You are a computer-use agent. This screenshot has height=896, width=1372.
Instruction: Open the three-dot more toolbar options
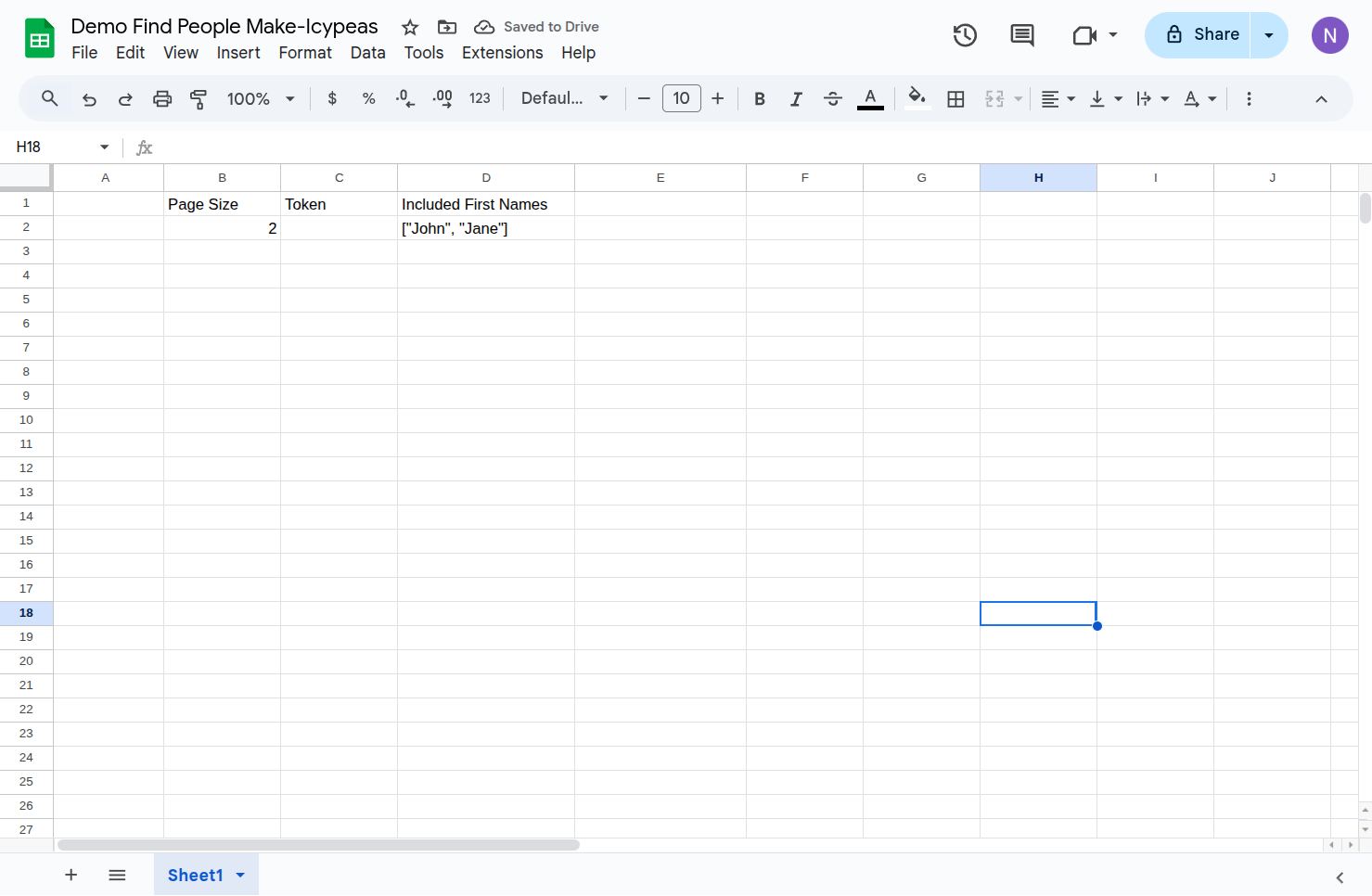[x=1249, y=98]
